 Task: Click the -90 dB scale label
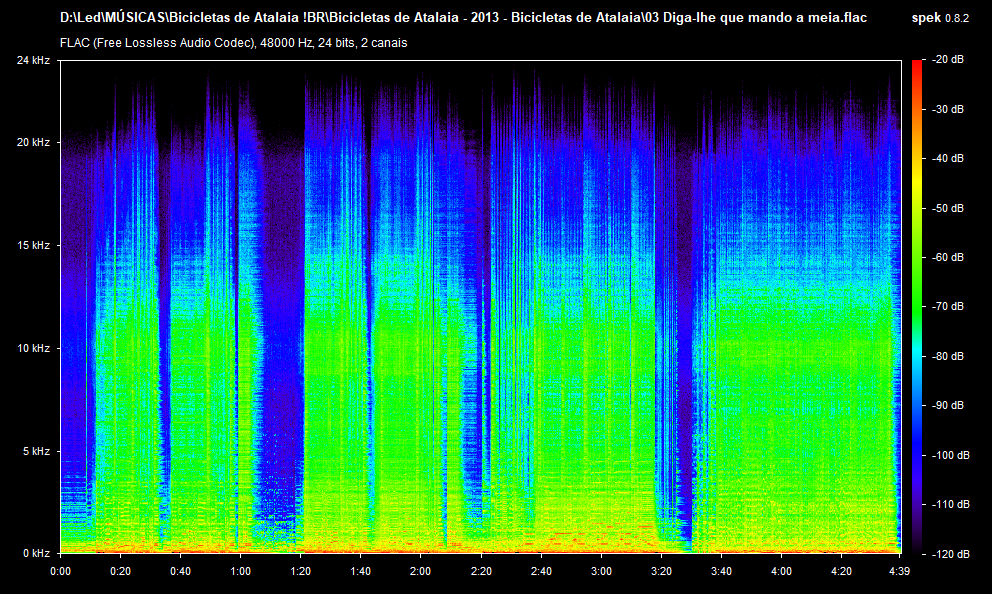click(948, 405)
